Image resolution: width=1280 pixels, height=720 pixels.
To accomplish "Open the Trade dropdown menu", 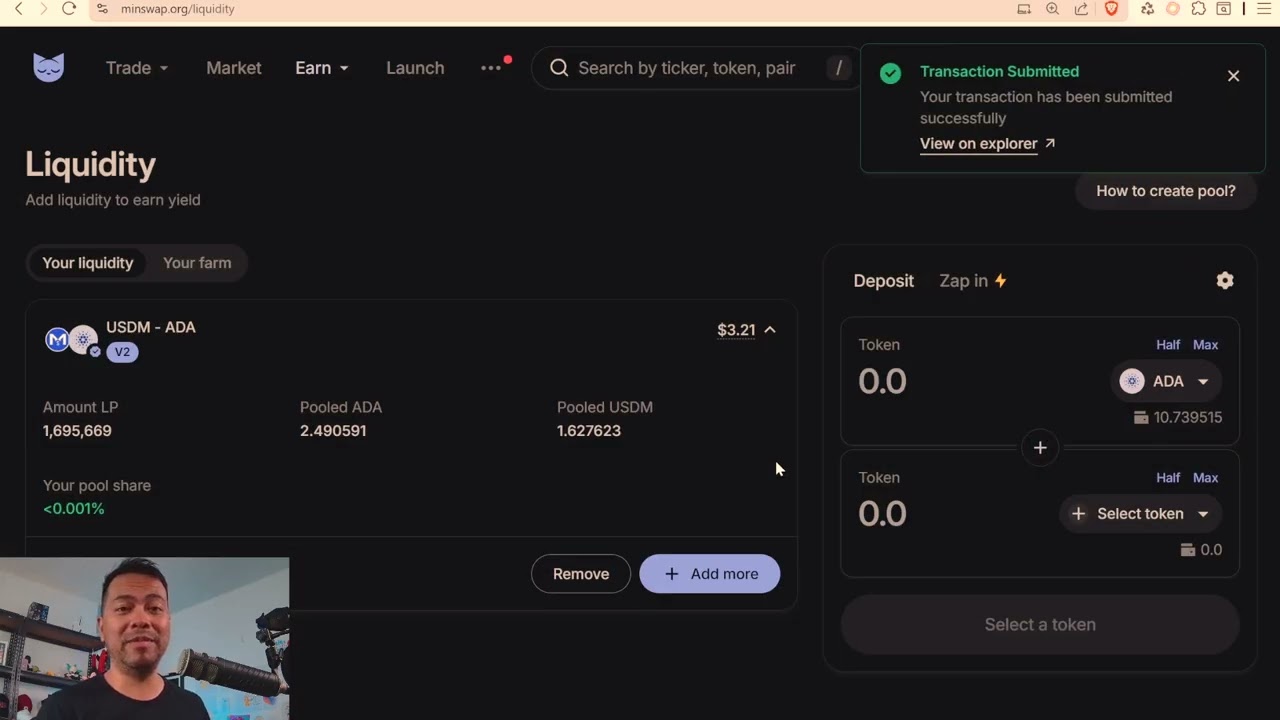I will pos(137,68).
